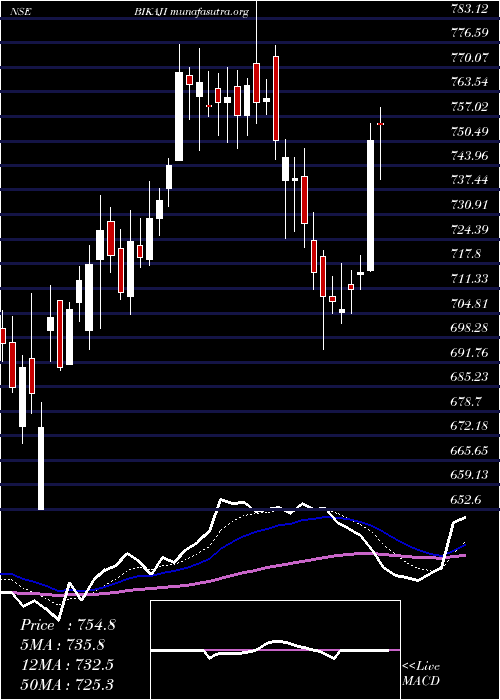
Task: Click the 12MA : 732.5 readout
Action: coord(67,665)
